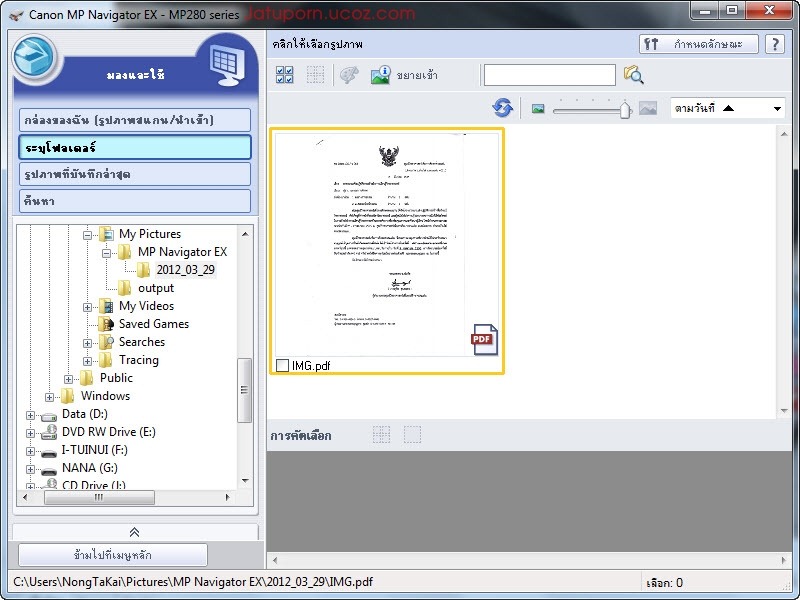Select the ระบุโฟลเดอร์ menu item
Screen dimensions: 800x600
coord(135,147)
